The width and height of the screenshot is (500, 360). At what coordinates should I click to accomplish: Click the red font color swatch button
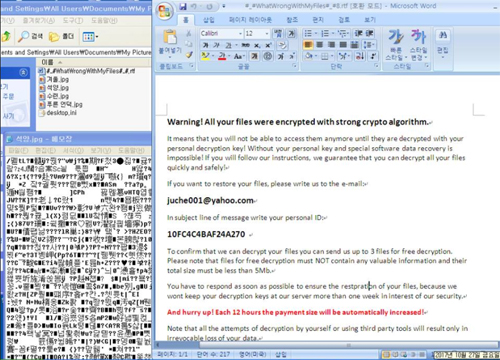tap(222, 56)
